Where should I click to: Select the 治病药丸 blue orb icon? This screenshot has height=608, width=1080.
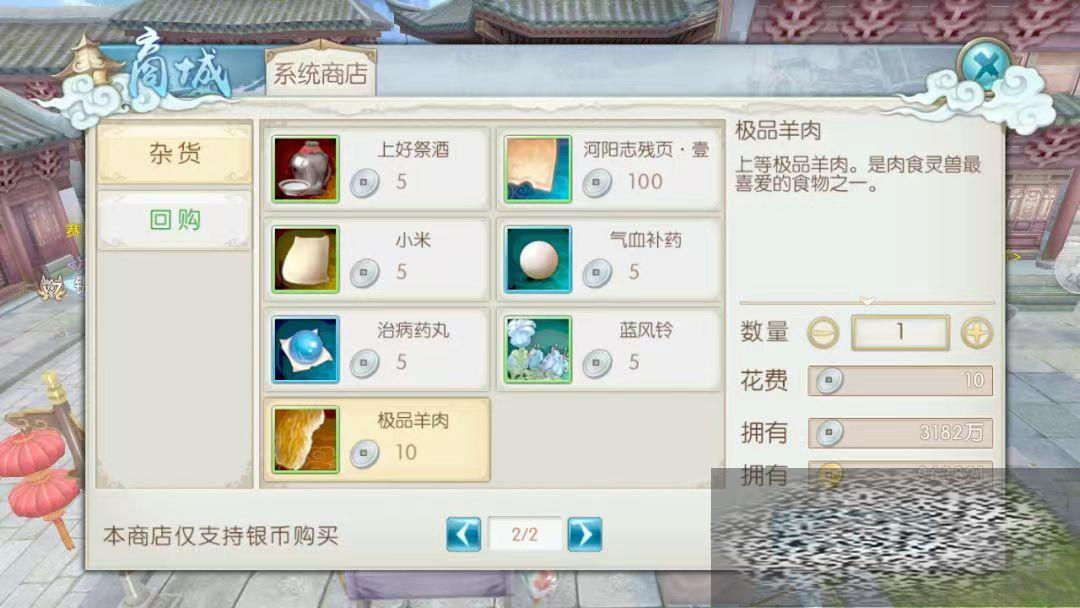(305, 350)
